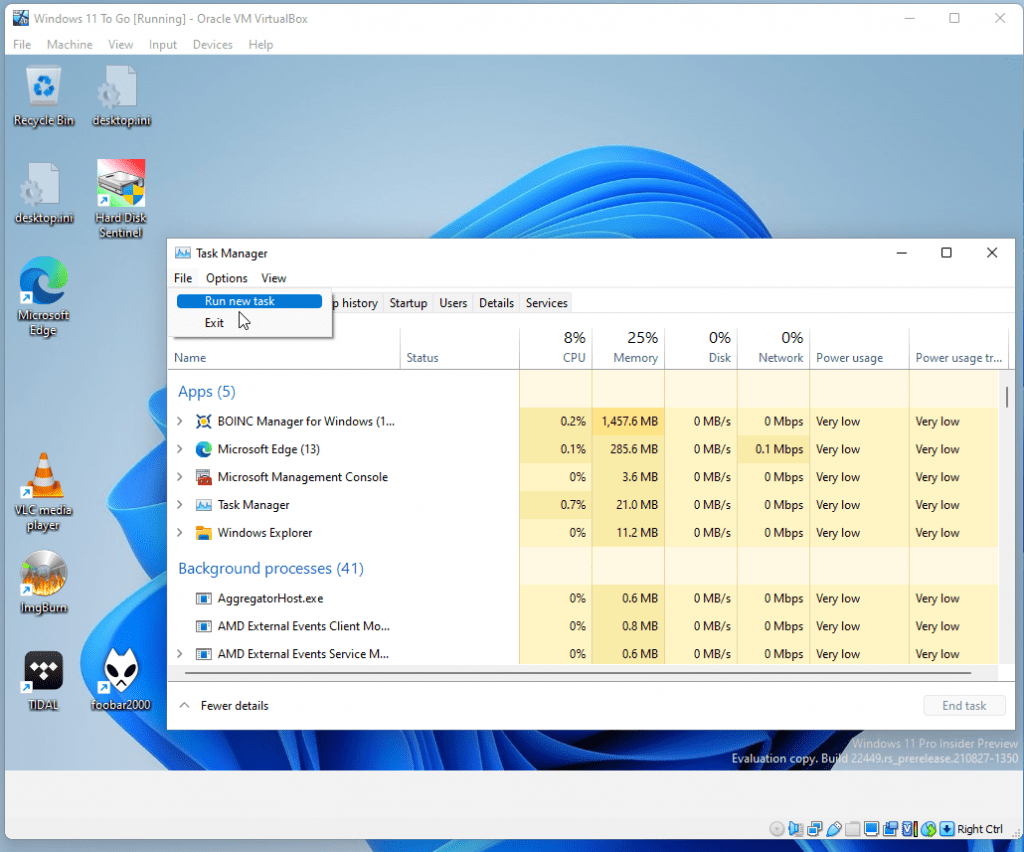Screen dimensions: 1024x852
Task: Select the BOINC Manager process icon
Action: click(x=204, y=422)
